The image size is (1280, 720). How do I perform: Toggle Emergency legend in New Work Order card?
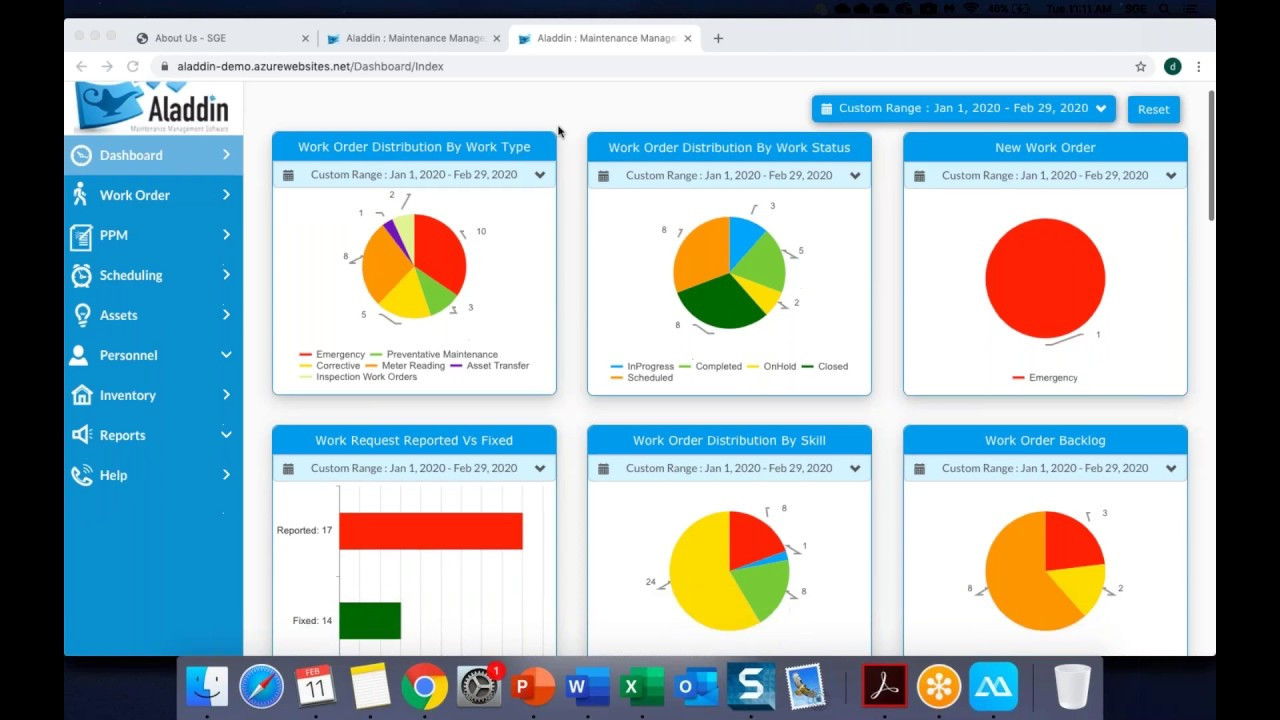(1045, 378)
